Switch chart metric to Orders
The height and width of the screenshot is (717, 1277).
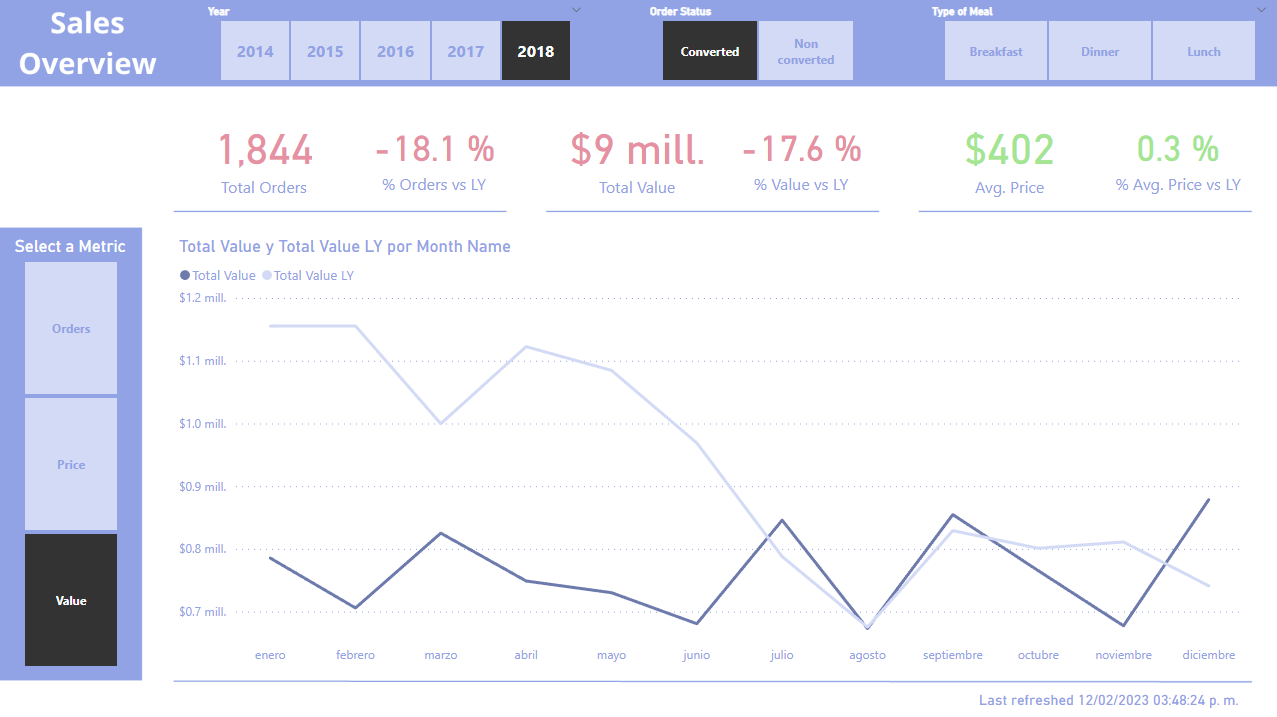(71, 328)
